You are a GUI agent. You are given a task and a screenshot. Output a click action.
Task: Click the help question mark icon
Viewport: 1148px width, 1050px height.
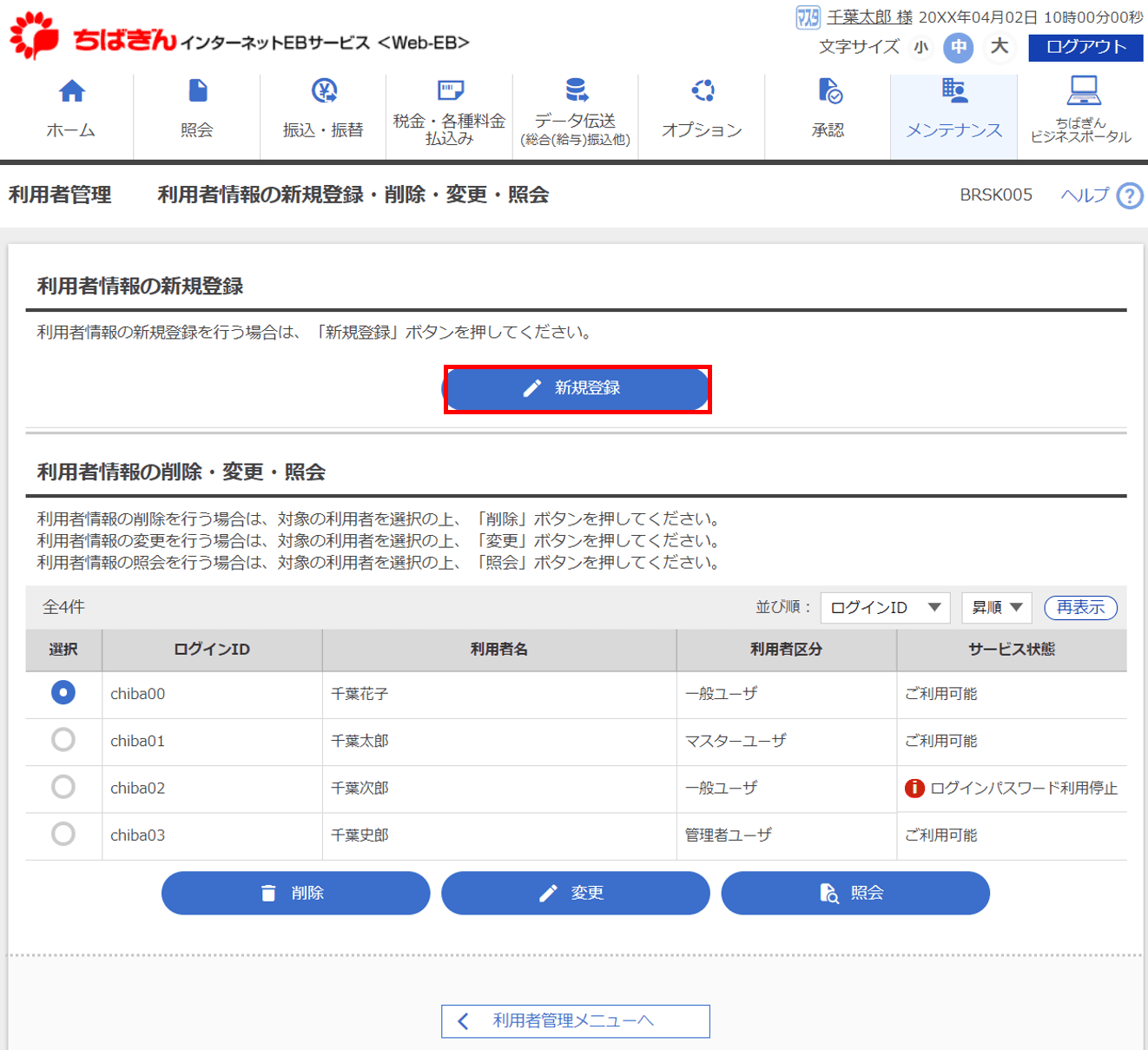point(1129,195)
